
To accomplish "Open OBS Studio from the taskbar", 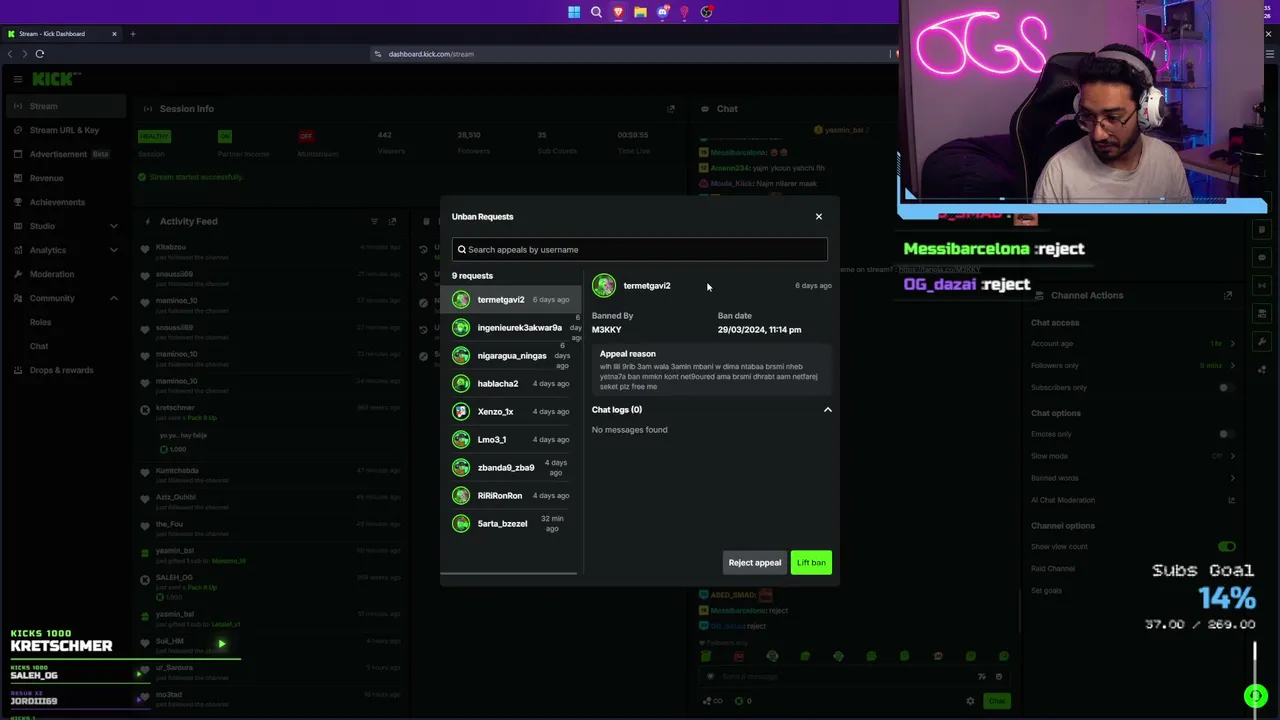I will click(706, 12).
